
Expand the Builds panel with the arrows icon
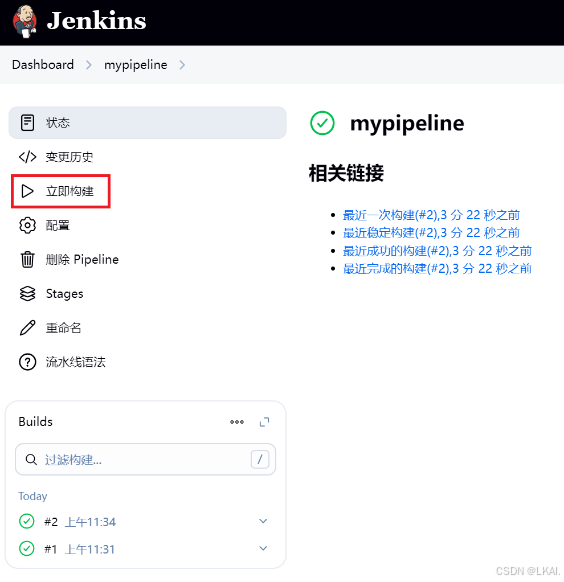[264, 422]
